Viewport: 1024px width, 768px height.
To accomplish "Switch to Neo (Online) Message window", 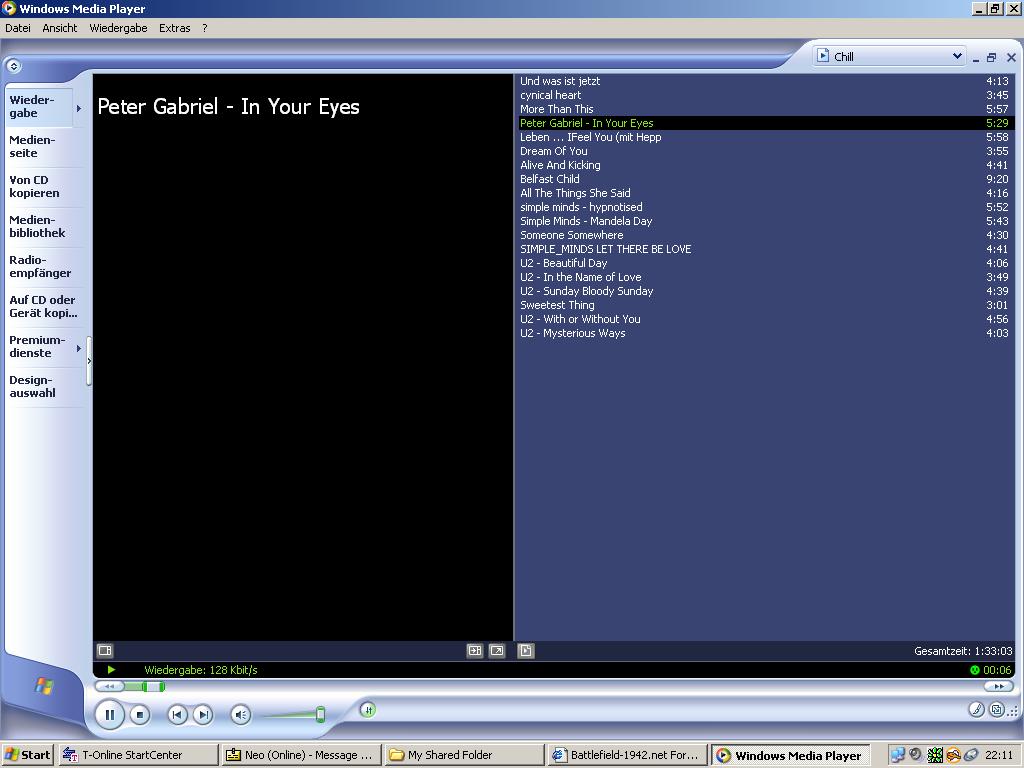I will (301, 755).
